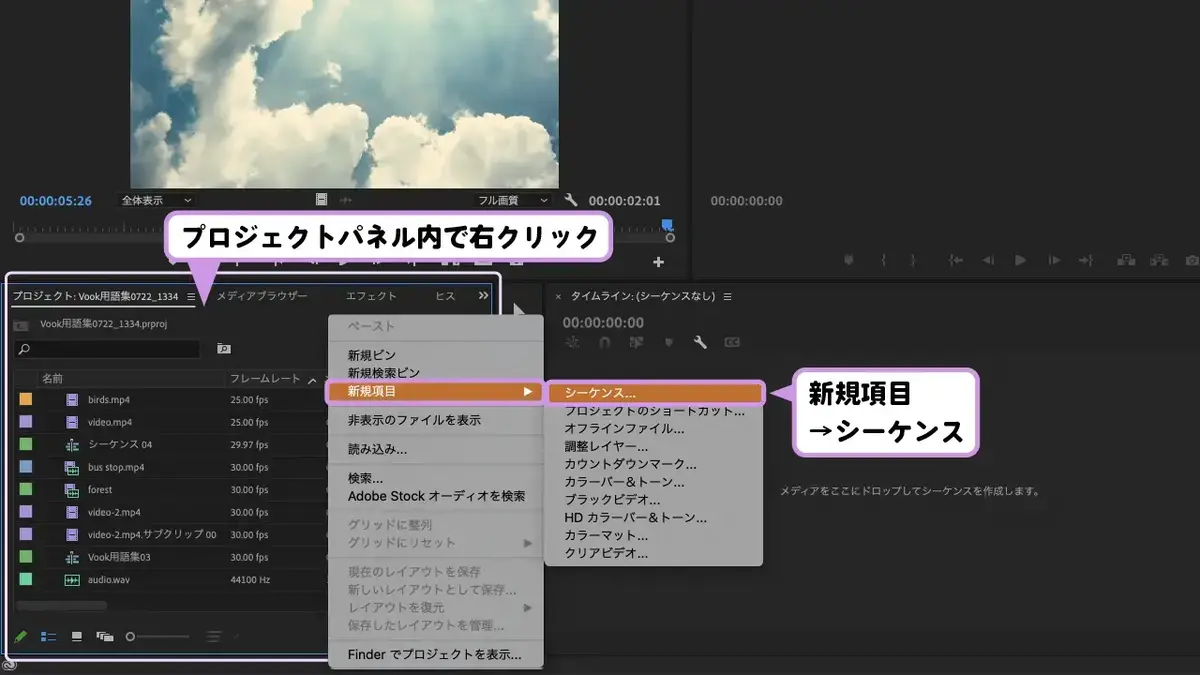Viewport: 1200px width, 675px height.
Task: Click the program monitor play button
Action: point(1020,260)
